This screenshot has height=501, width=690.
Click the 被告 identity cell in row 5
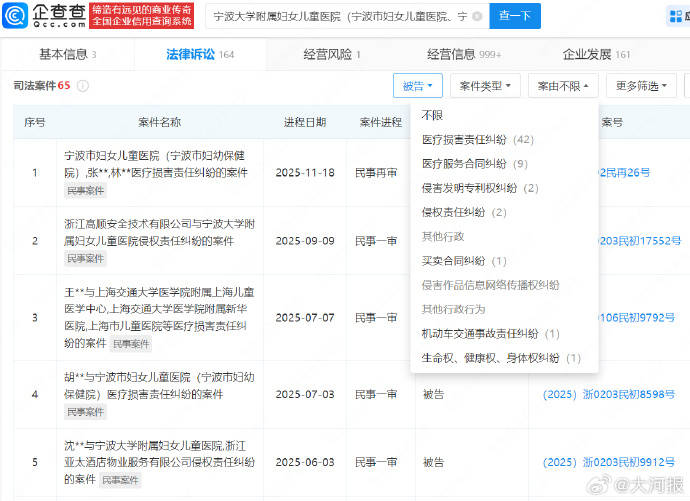433,462
